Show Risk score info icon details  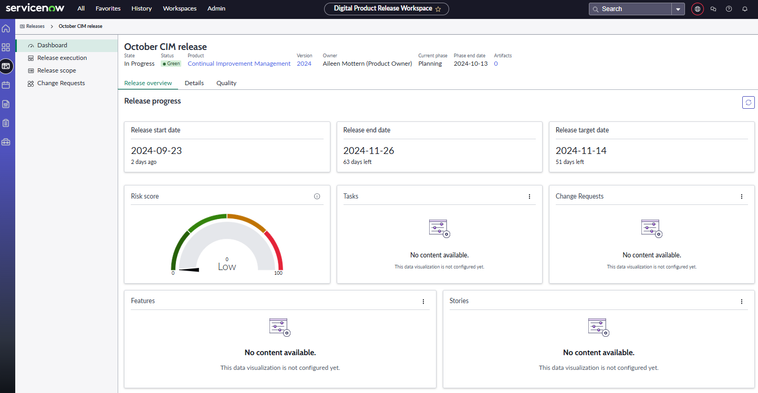[x=317, y=196]
